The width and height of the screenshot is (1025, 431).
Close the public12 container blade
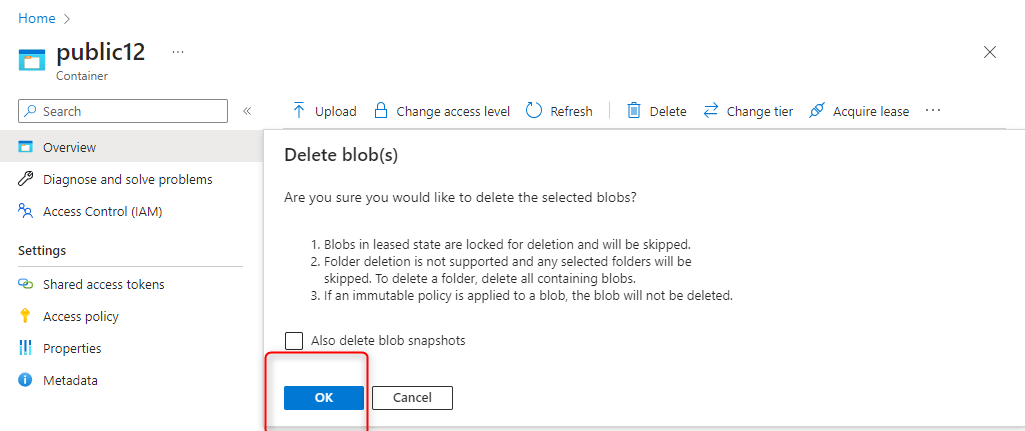pos(990,52)
